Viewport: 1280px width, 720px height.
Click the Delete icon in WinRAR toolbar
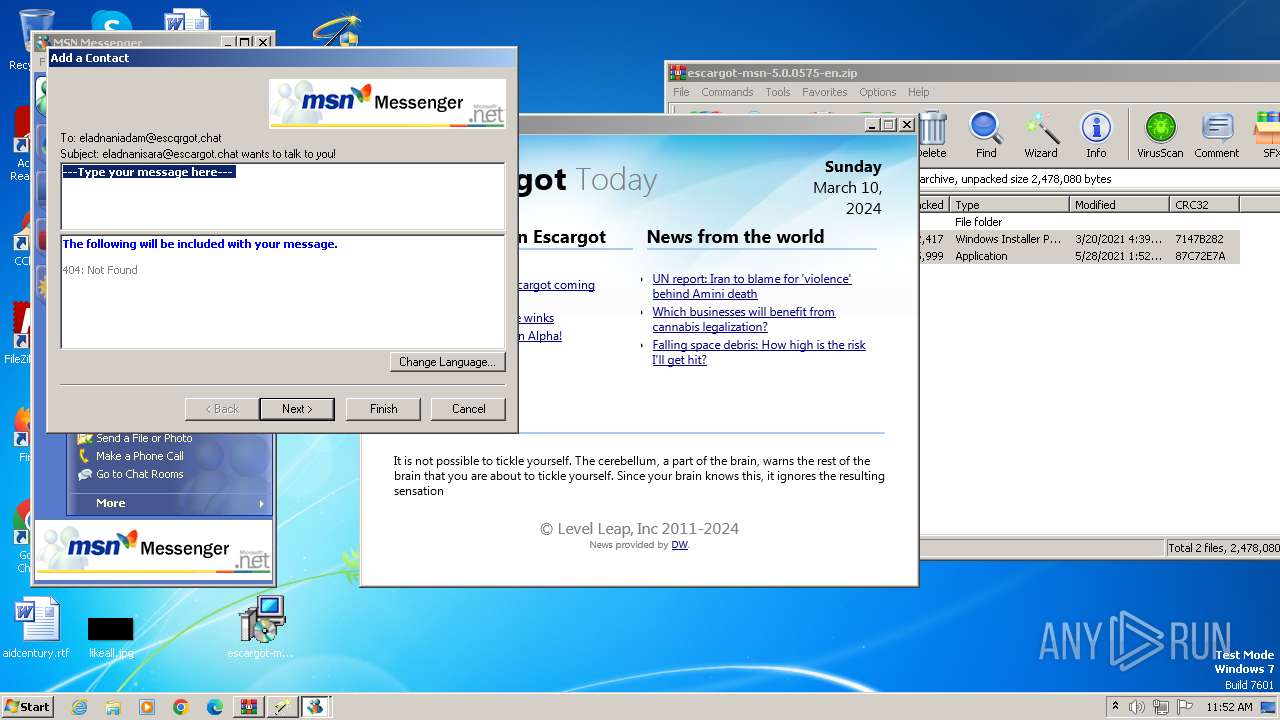tap(932, 135)
